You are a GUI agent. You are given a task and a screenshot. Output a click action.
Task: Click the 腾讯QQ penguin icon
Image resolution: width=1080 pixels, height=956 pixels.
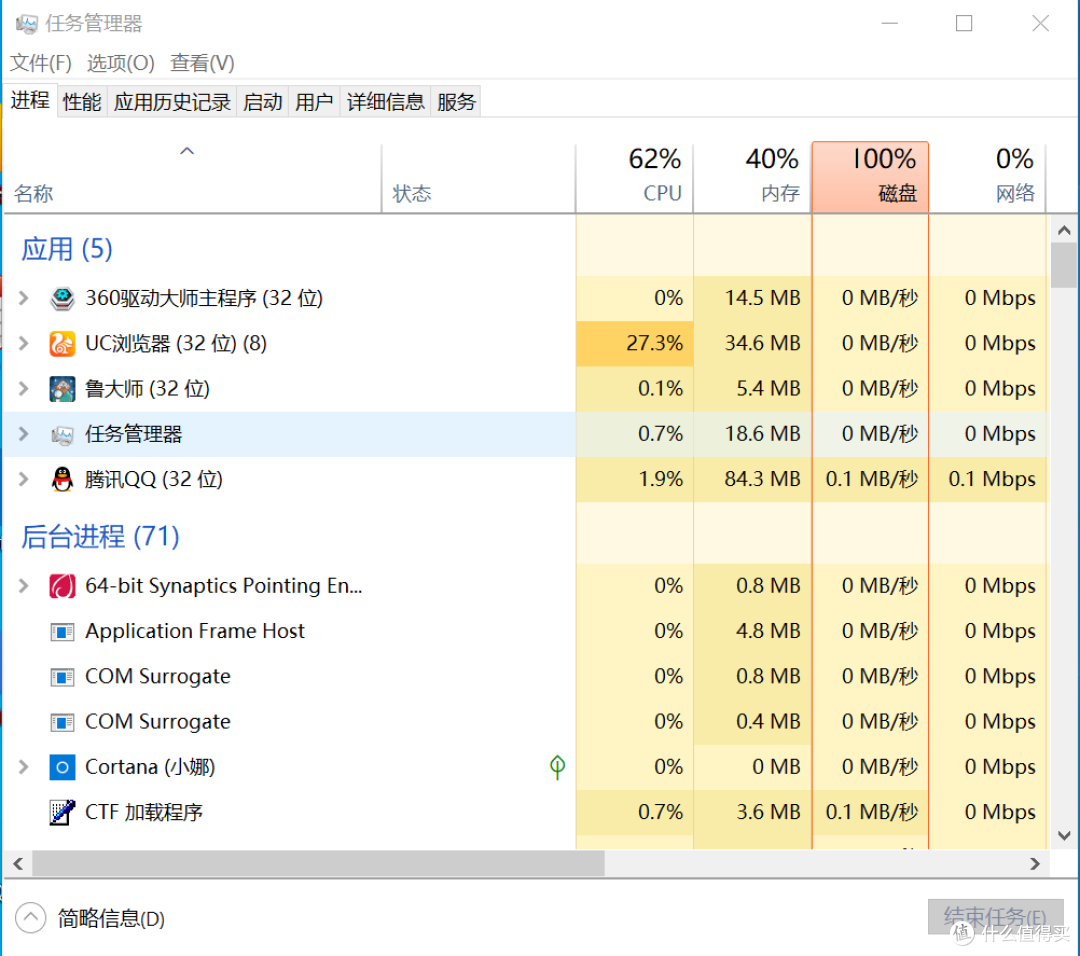tap(62, 479)
